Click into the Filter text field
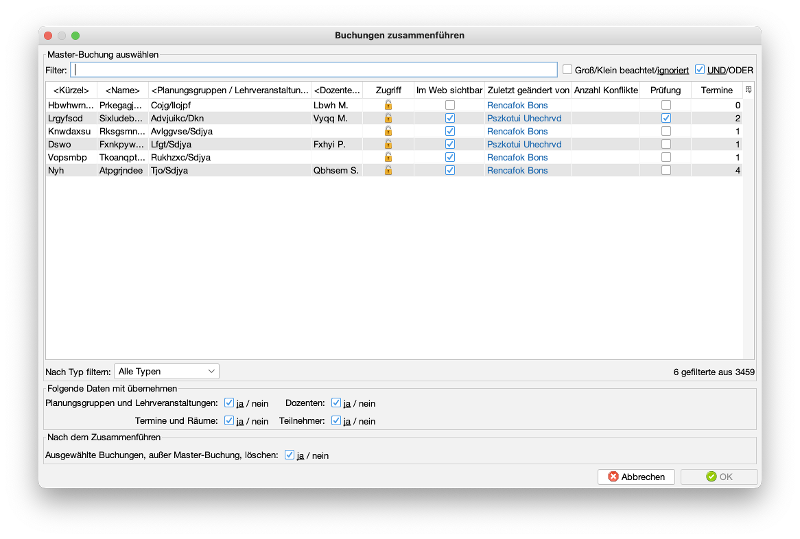Viewport: 800px width, 539px height. tap(314, 70)
